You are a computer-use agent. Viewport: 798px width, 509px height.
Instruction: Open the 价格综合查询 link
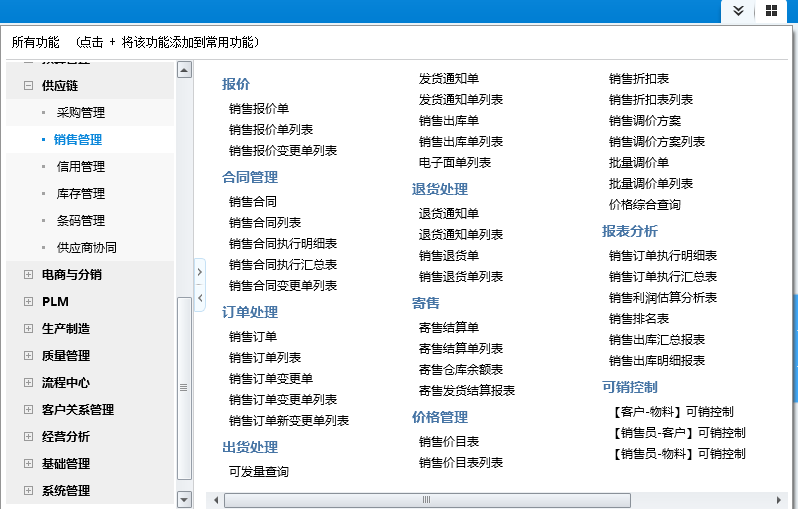pos(645,205)
